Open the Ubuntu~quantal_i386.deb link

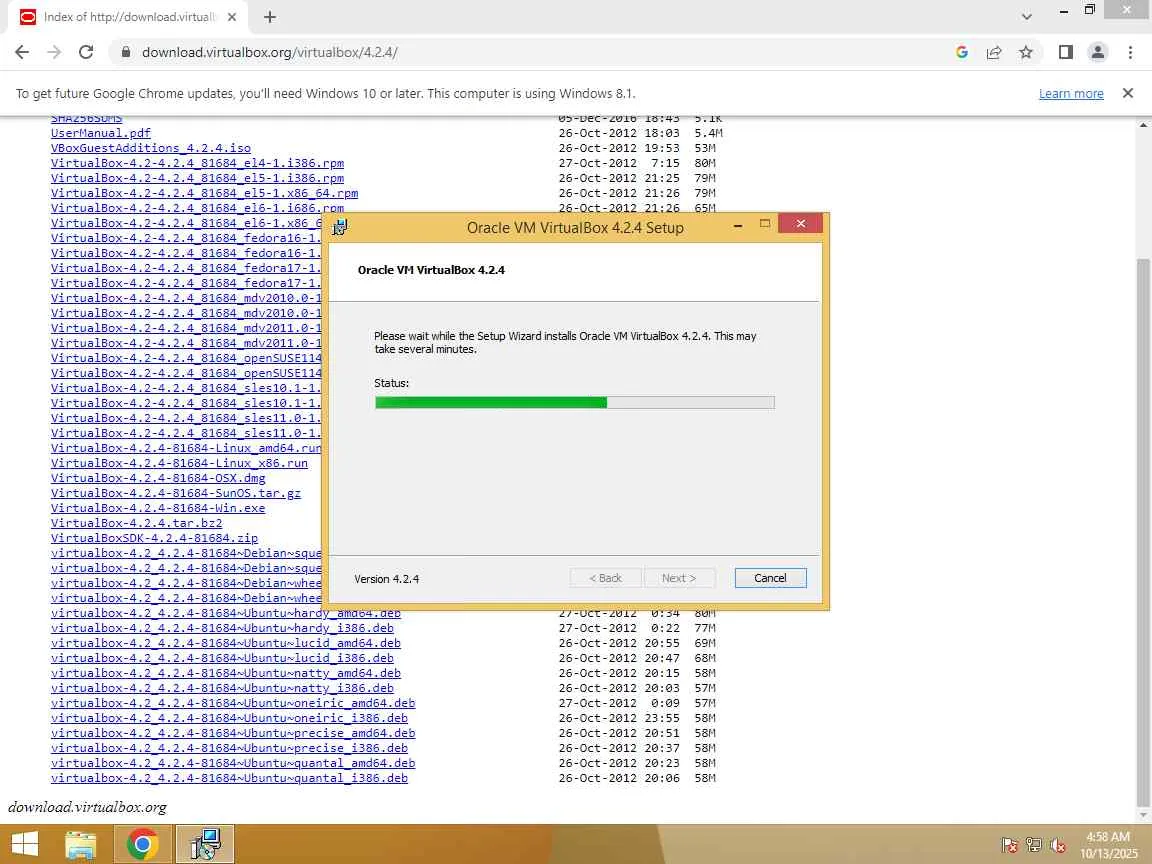(x=229, y=778)
